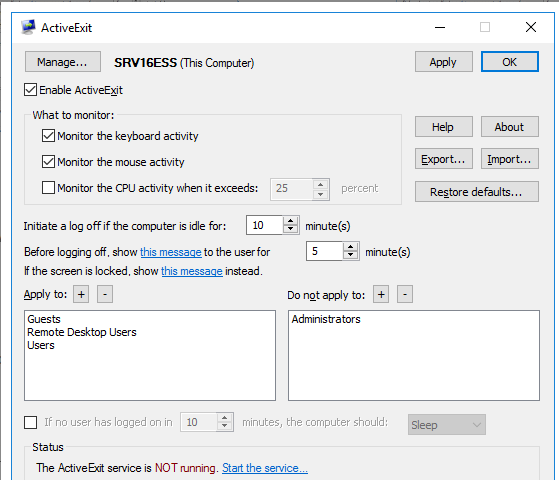559x480 pixels.
Task: Open the log off 'this message' link
Action: click(171, 252)
